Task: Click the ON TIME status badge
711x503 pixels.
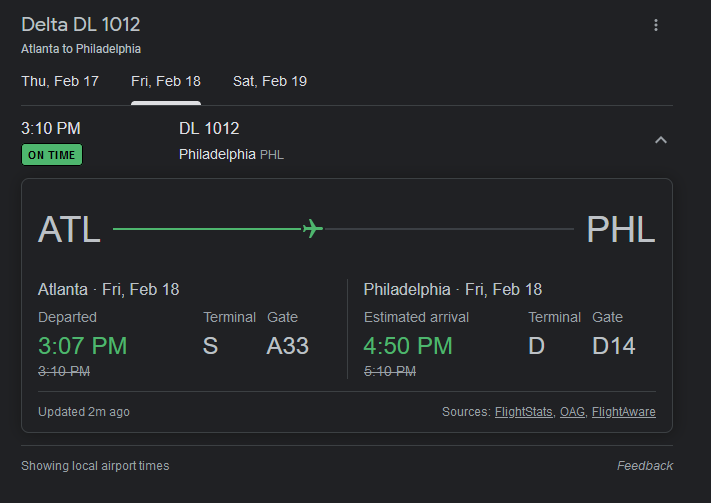Action: 52,155
